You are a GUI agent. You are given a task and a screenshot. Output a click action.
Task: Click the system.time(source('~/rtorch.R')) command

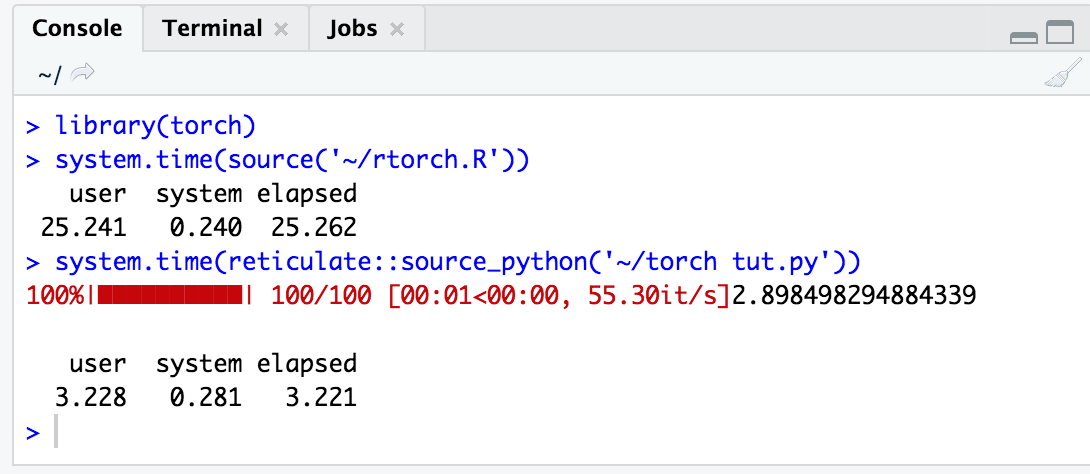point(292,160)
